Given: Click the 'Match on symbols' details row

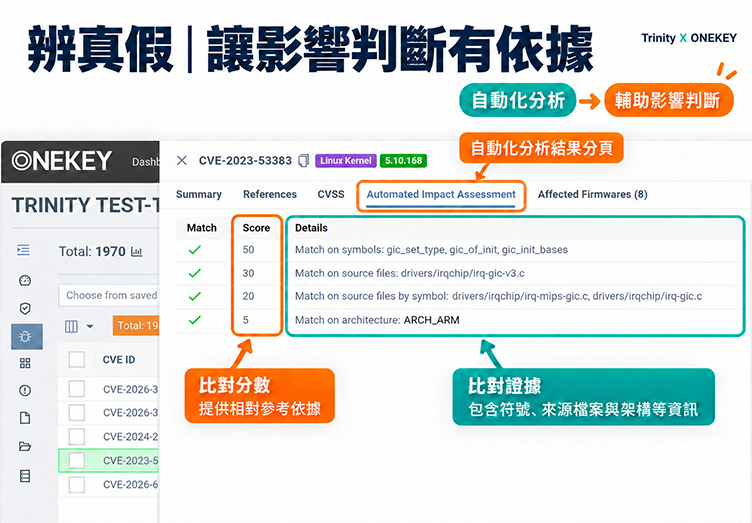Looking at the screenshot, I should [431, 250].
